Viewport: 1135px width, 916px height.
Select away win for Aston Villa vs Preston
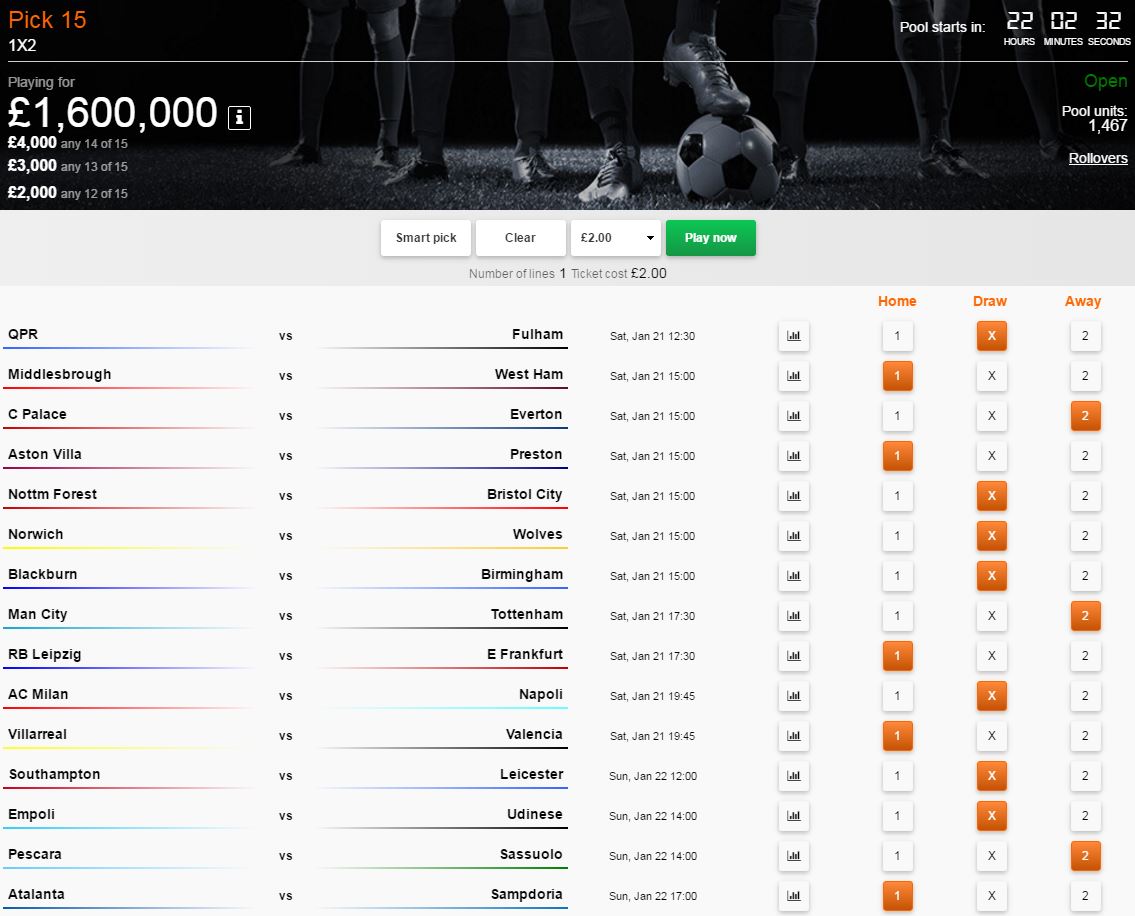pos(1085,456)
